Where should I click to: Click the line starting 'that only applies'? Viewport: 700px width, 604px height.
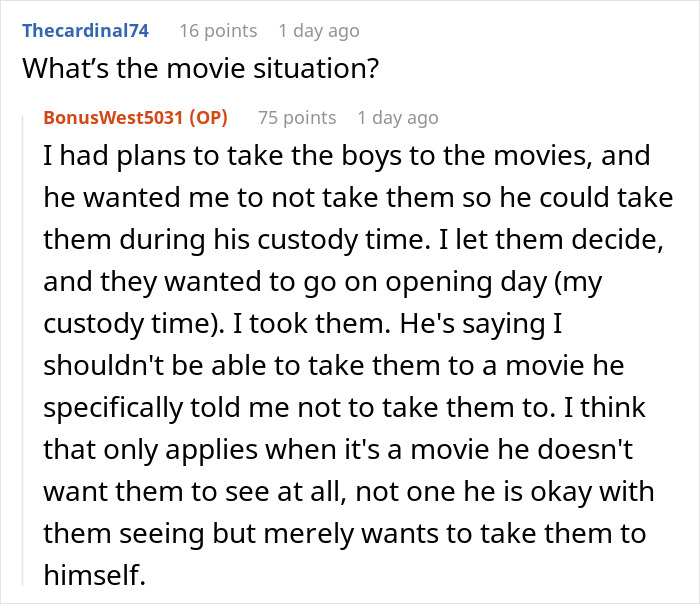(338, 450)
